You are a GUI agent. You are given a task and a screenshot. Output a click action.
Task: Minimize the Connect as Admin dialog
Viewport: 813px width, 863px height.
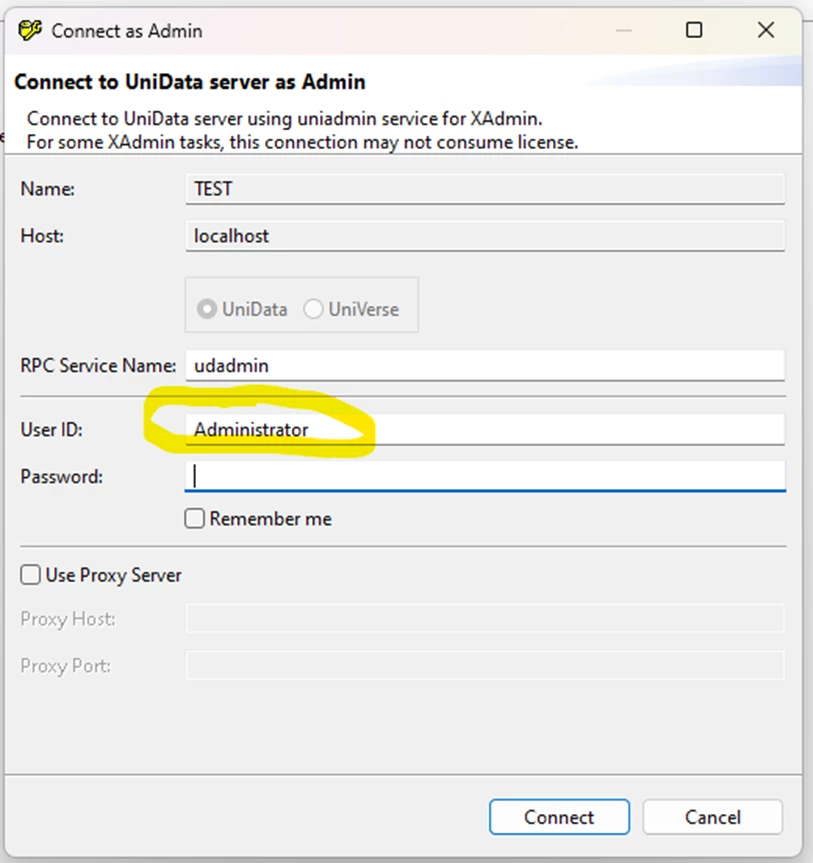pyautogui.click(x=623, y=30)
